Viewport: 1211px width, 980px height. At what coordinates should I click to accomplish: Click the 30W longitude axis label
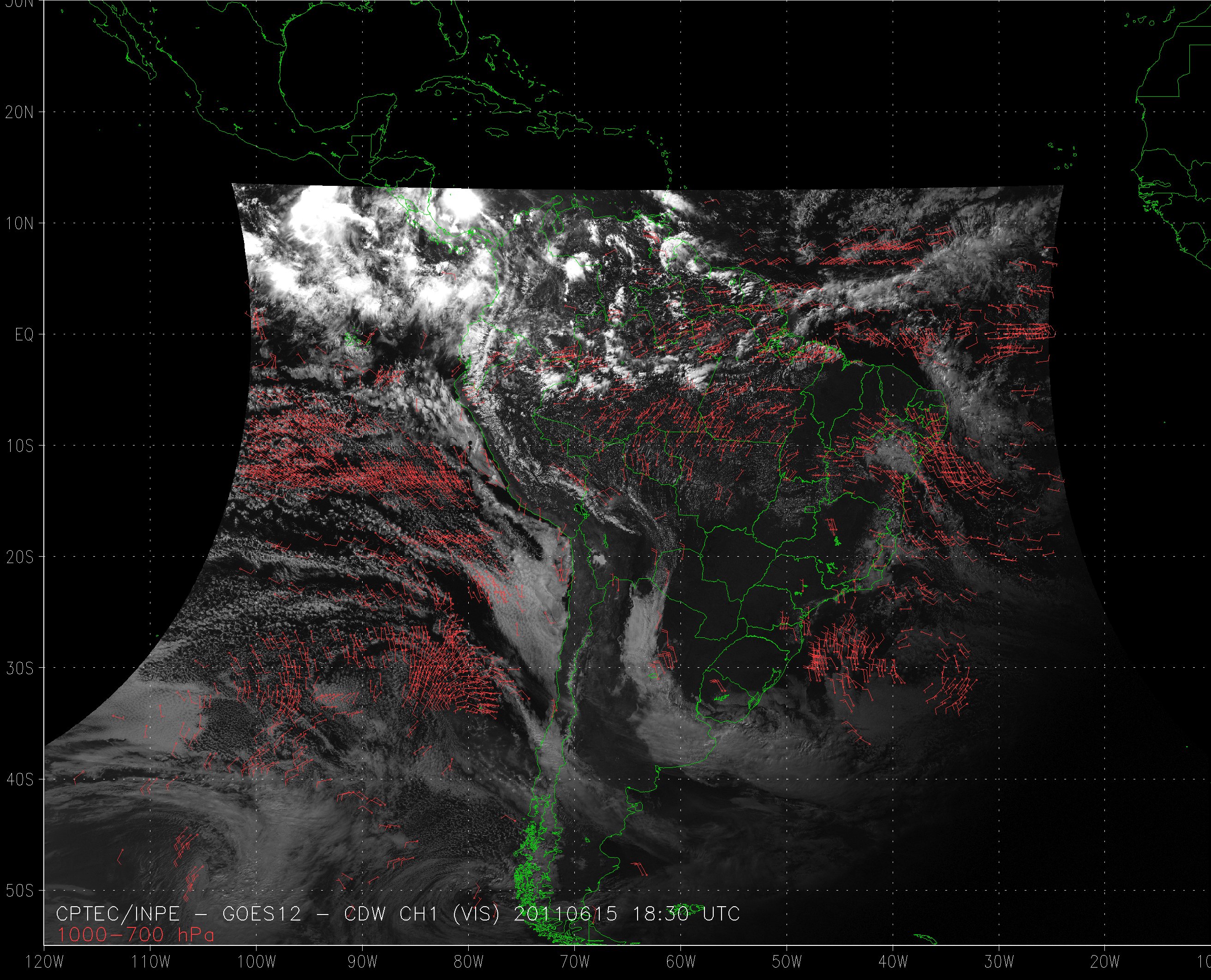click(x=999, y=962)
